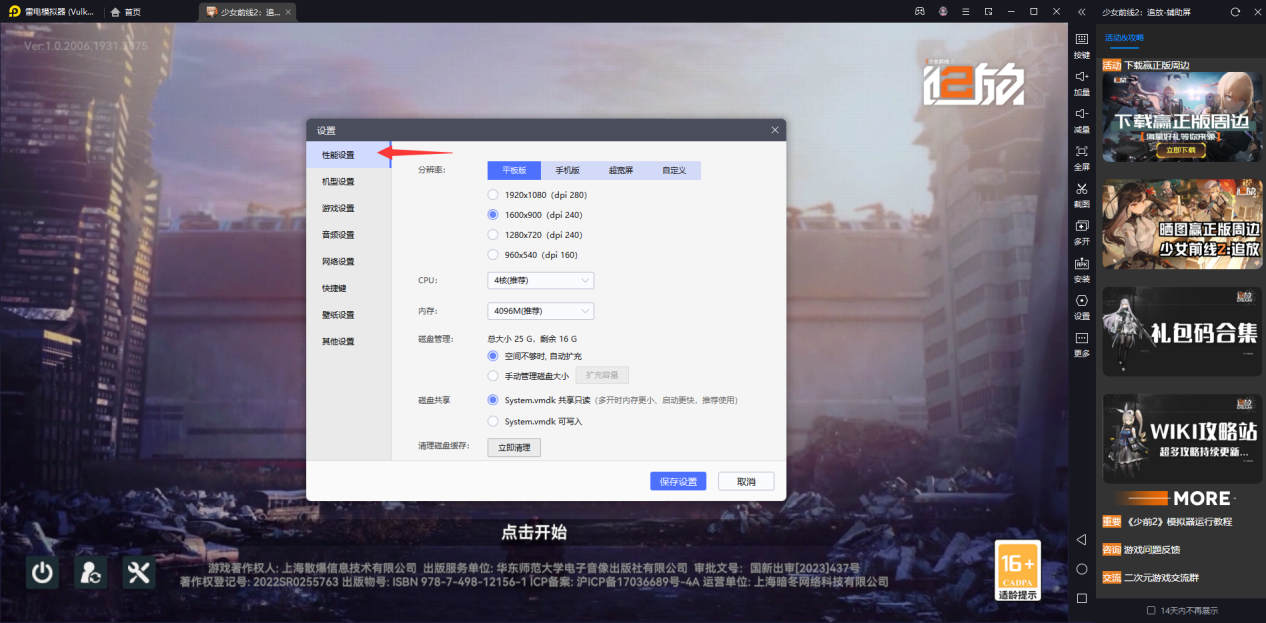Viewport: 1266px width, 623px height.
Task: Click the pop-out window icon in title bar
Action: click(x=988, y=11)
